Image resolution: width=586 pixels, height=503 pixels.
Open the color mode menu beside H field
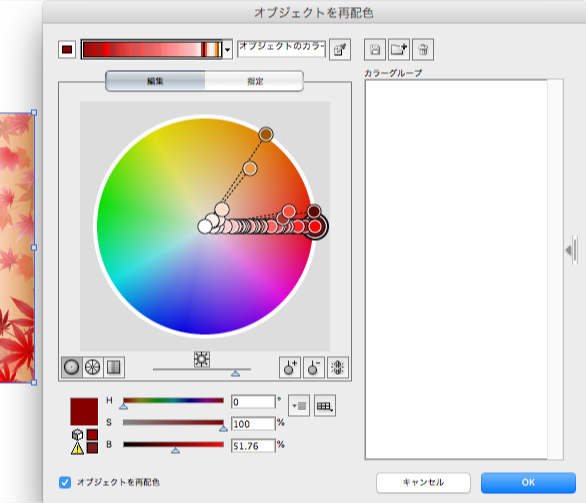[299, 405]
